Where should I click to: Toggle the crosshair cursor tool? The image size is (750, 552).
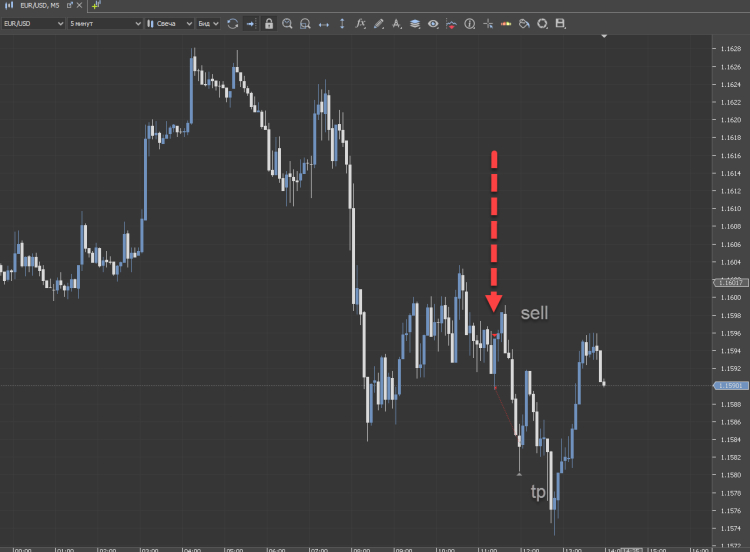(x=488, y=23)
